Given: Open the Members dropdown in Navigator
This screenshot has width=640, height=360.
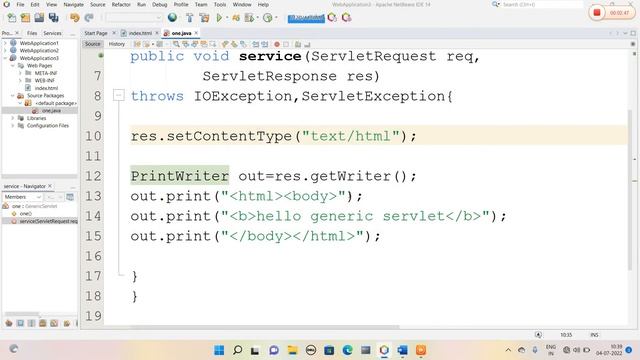Looking at the screenshot, I should (x=23, y=197).
